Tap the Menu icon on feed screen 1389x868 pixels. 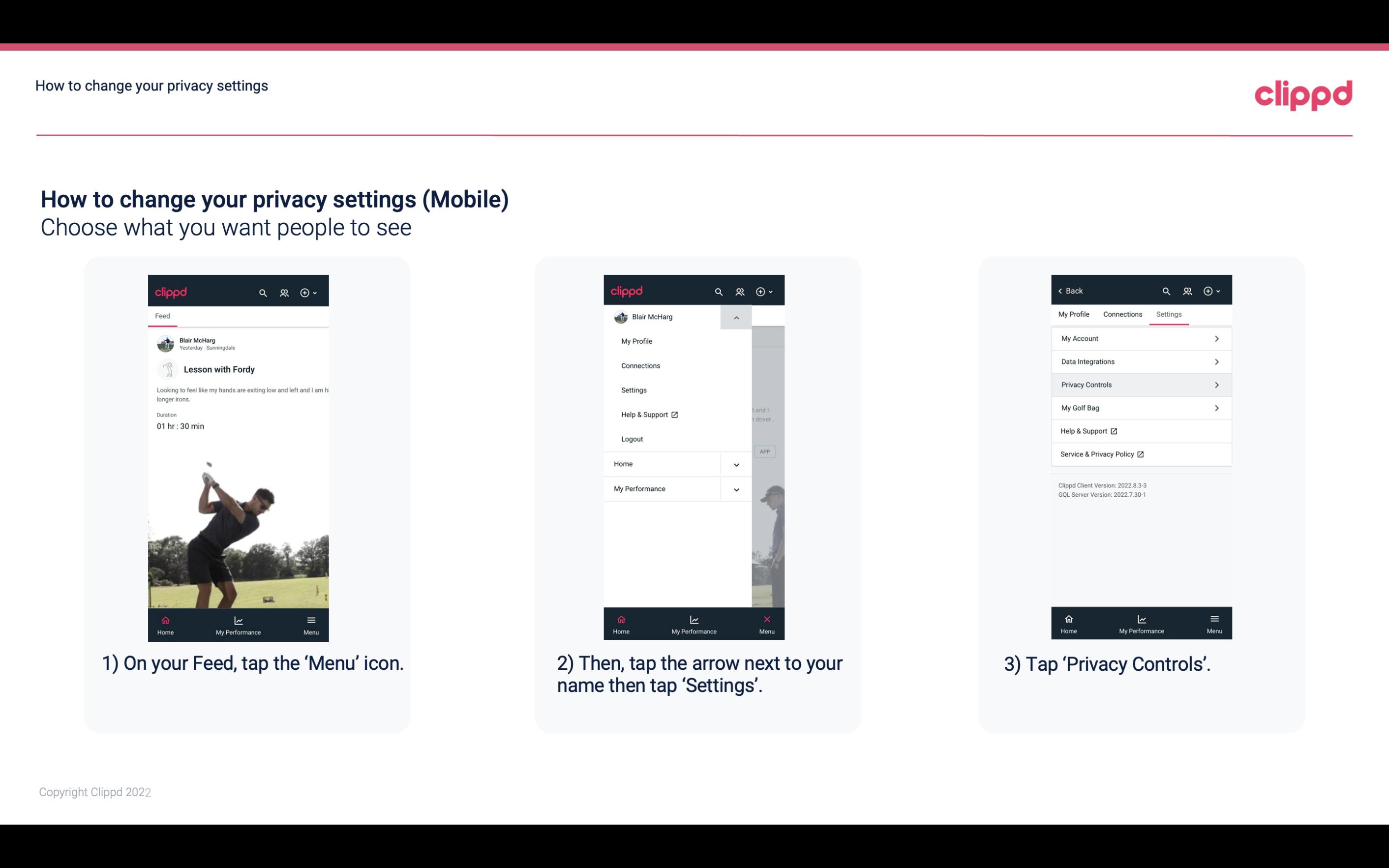point(312,623)
